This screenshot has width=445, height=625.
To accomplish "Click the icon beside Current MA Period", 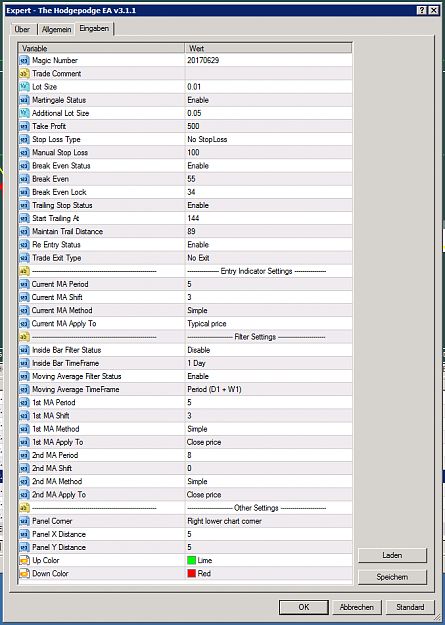I will click(x=24, y=284).
